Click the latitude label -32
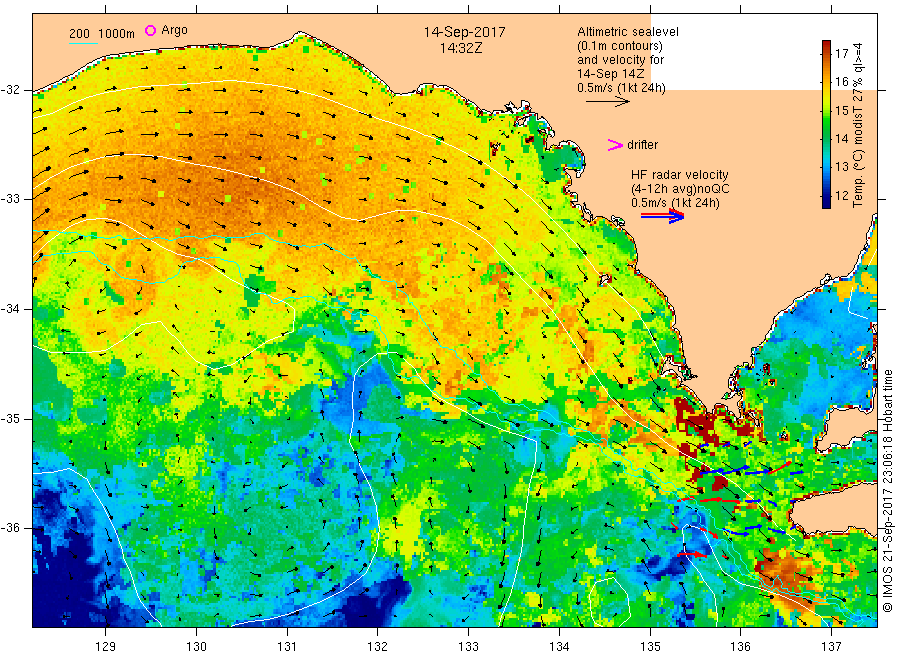This screenshot has height=660, width=900. (10, 90)
